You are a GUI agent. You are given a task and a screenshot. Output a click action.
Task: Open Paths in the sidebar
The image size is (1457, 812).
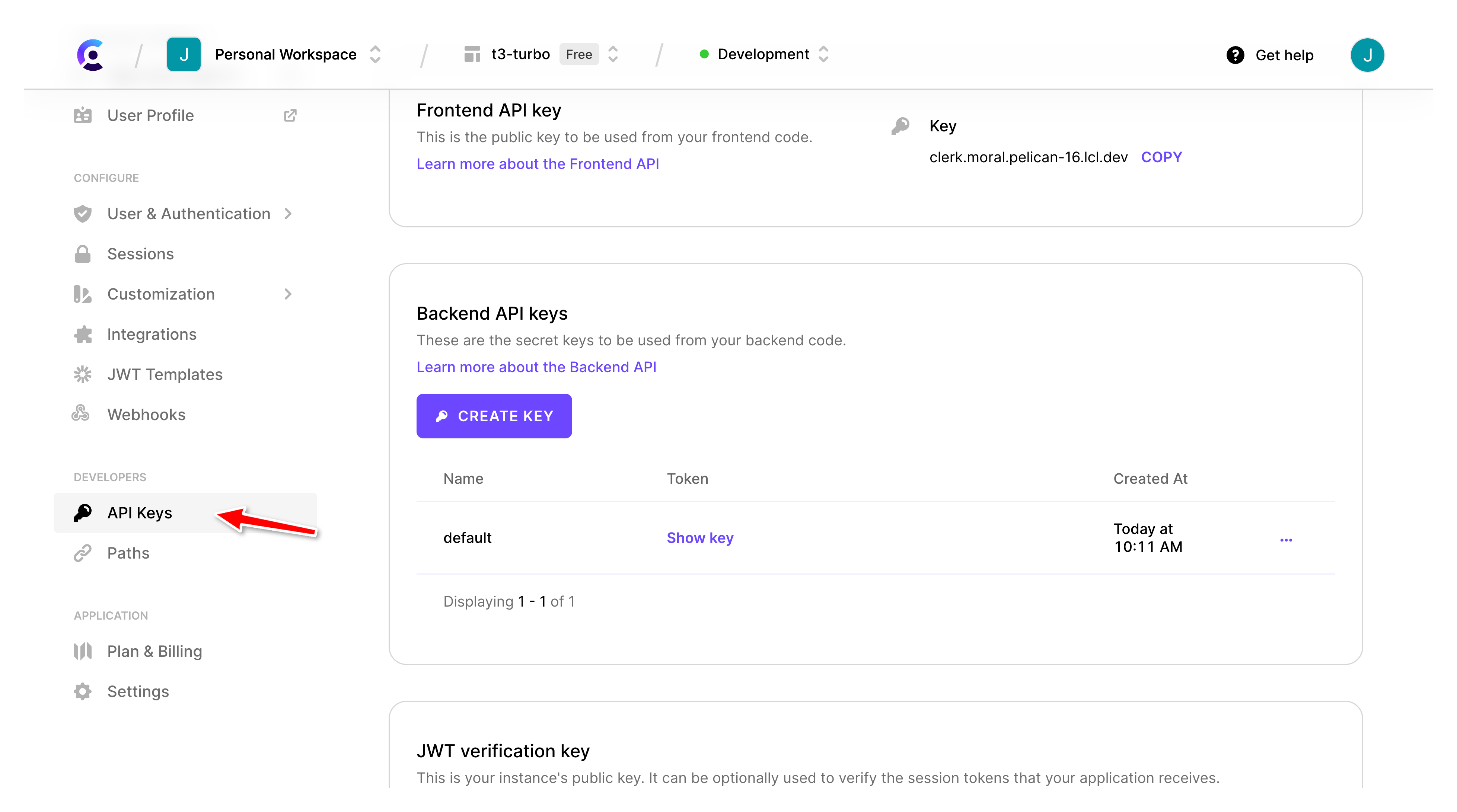coord(128,553)
